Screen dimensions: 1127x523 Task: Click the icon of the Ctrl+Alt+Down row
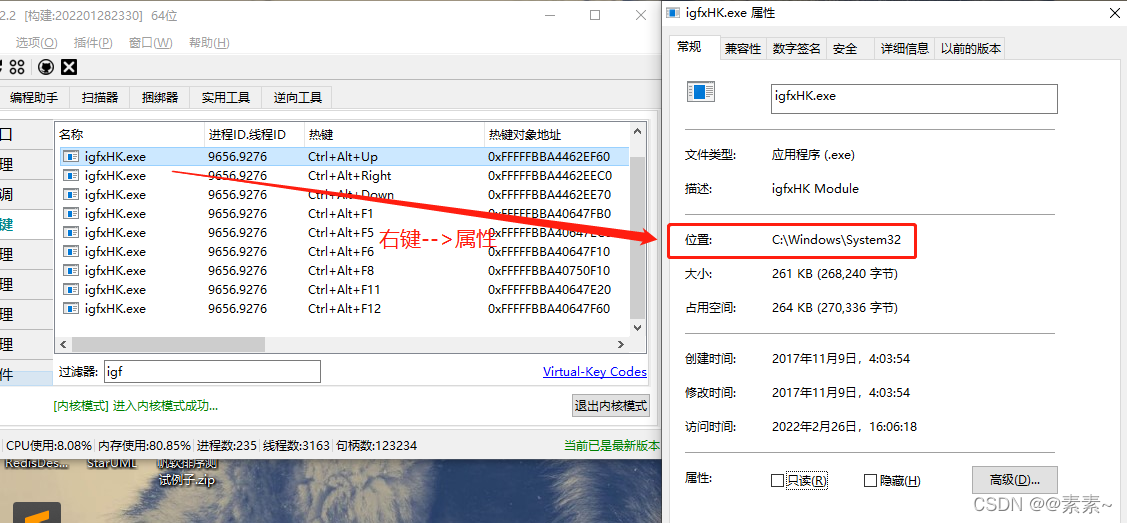(71, 195)
